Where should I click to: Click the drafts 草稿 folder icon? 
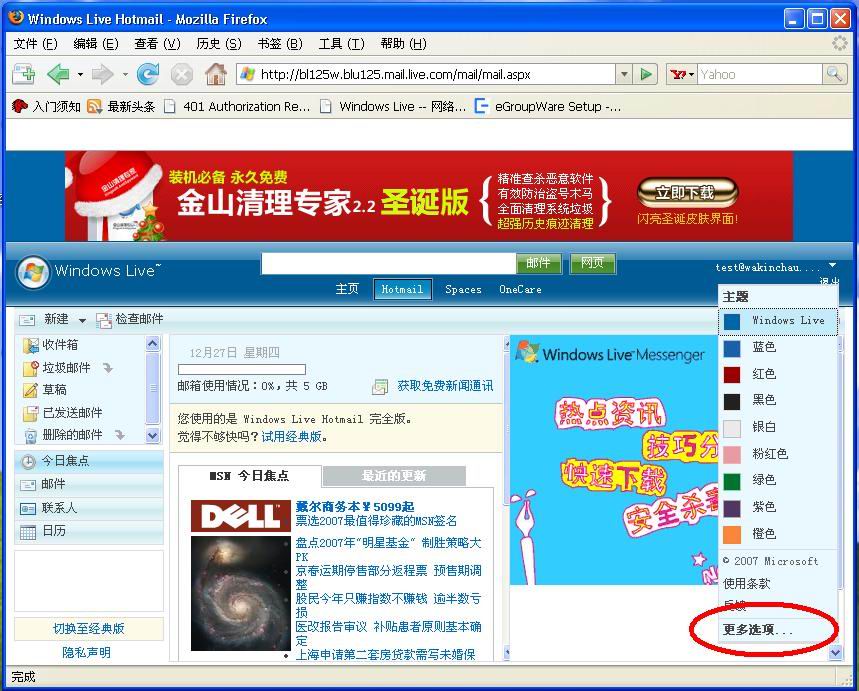click(31, 390)
